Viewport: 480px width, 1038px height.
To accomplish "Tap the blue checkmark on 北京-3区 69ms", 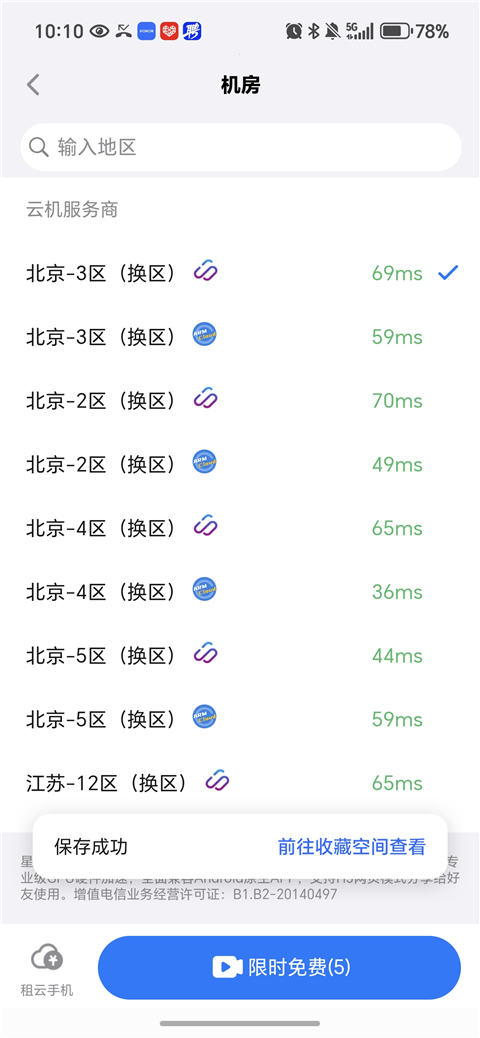I will (x=448, y=272).
